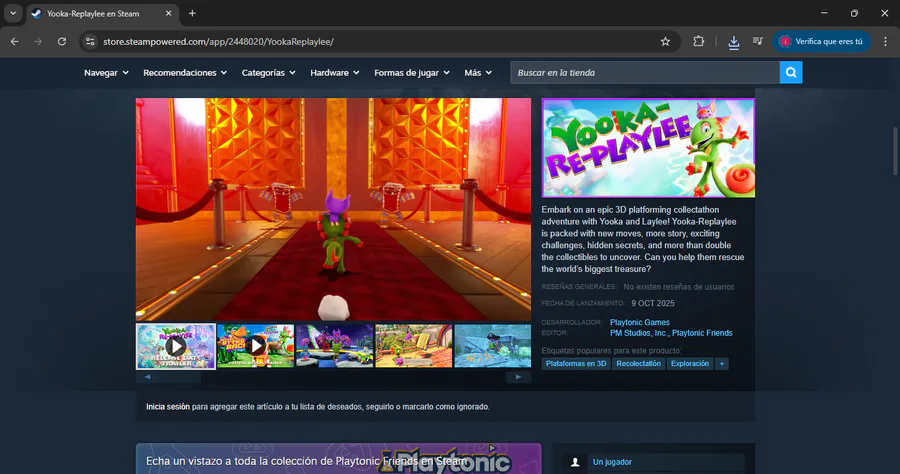Reload the Steam page
Viewport: 900px width, 474px height.
62,41
